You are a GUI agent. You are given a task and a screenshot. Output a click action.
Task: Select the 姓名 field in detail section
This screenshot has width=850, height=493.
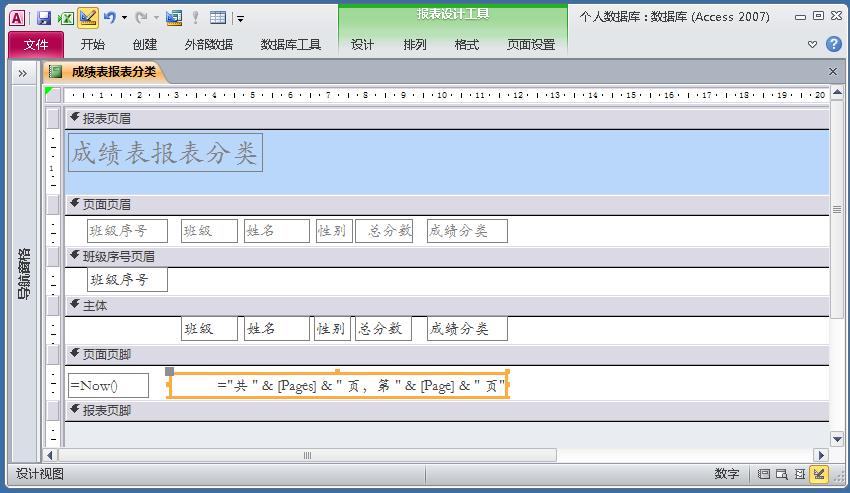[276, 329]
